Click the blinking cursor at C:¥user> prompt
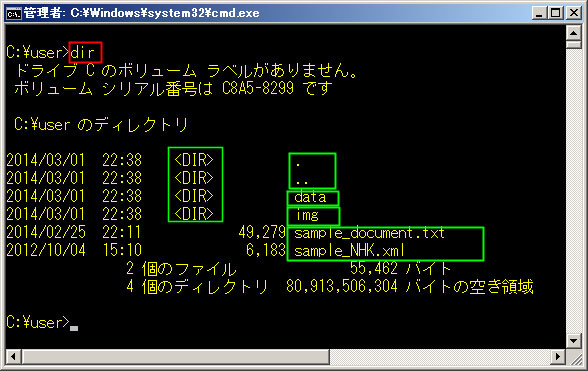Viewport: 588px width, 371px height. [74, 328]
